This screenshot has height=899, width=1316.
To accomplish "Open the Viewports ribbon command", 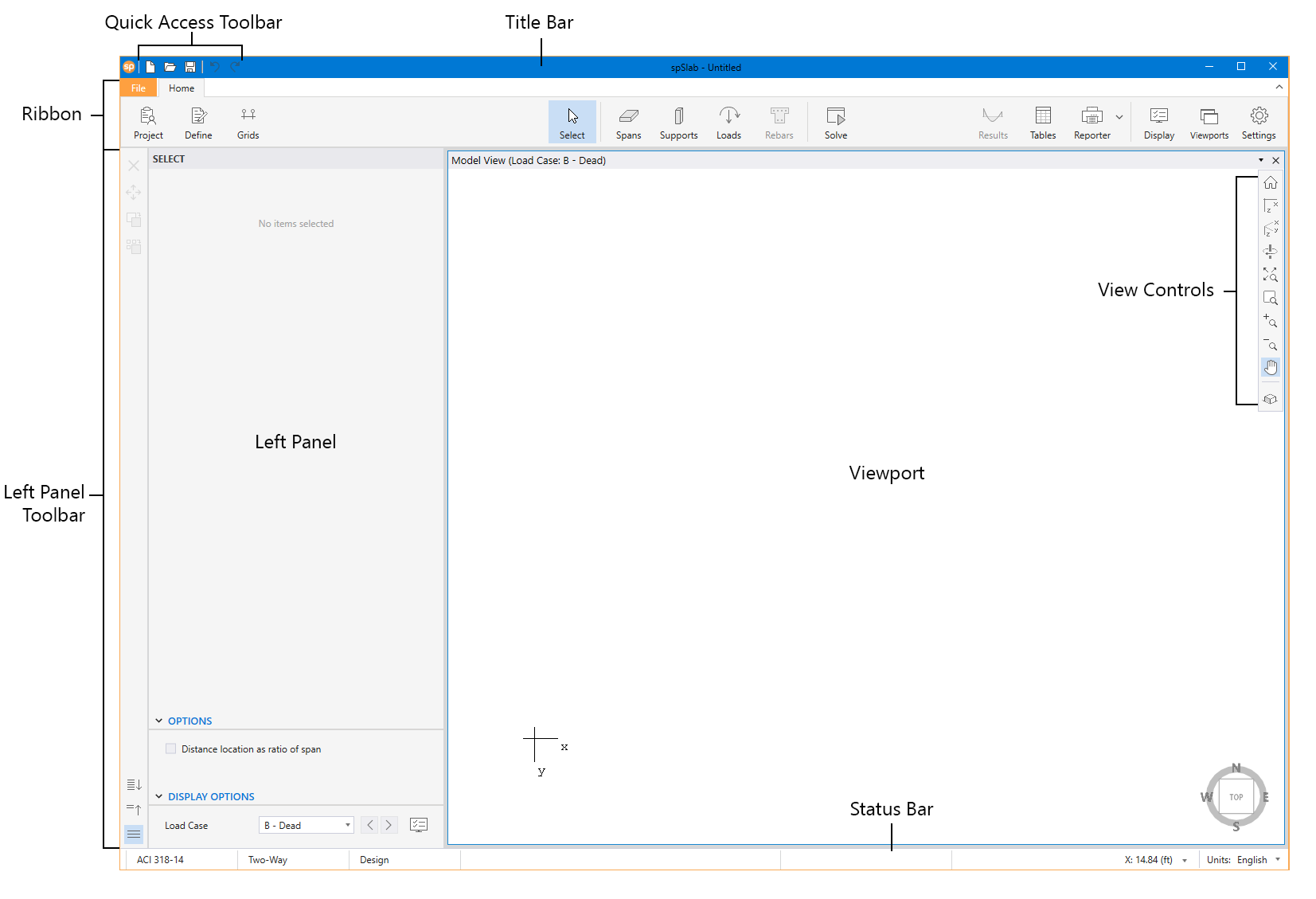I will 1209,123.
